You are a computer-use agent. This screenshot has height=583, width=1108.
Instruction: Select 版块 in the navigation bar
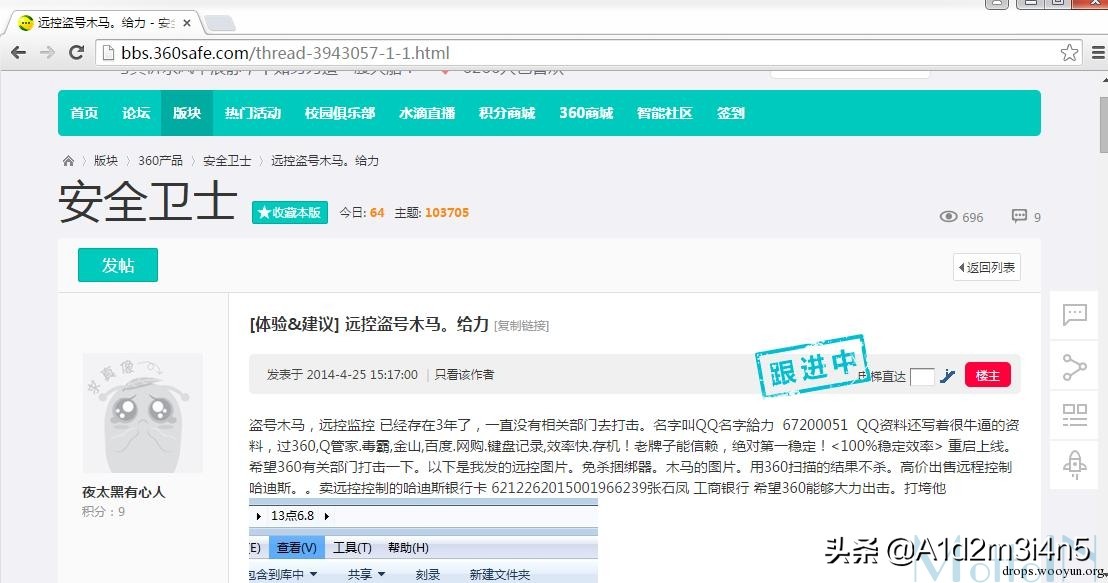pos(187,113)
